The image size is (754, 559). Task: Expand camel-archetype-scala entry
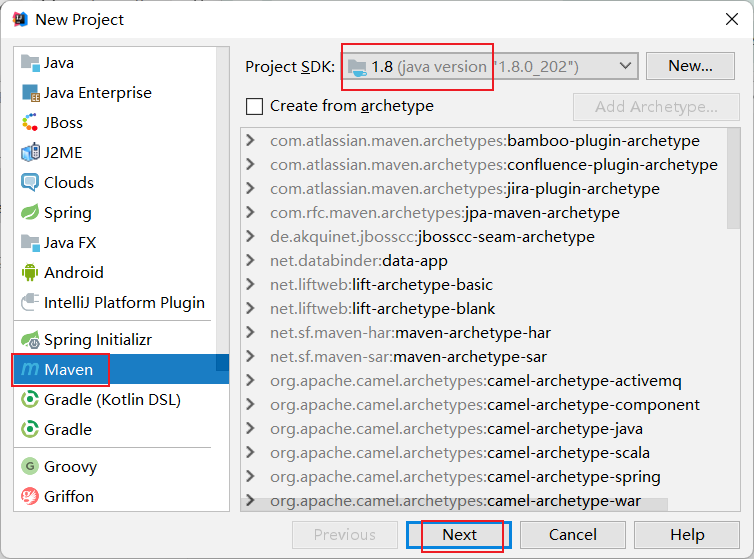coord(250,452)
